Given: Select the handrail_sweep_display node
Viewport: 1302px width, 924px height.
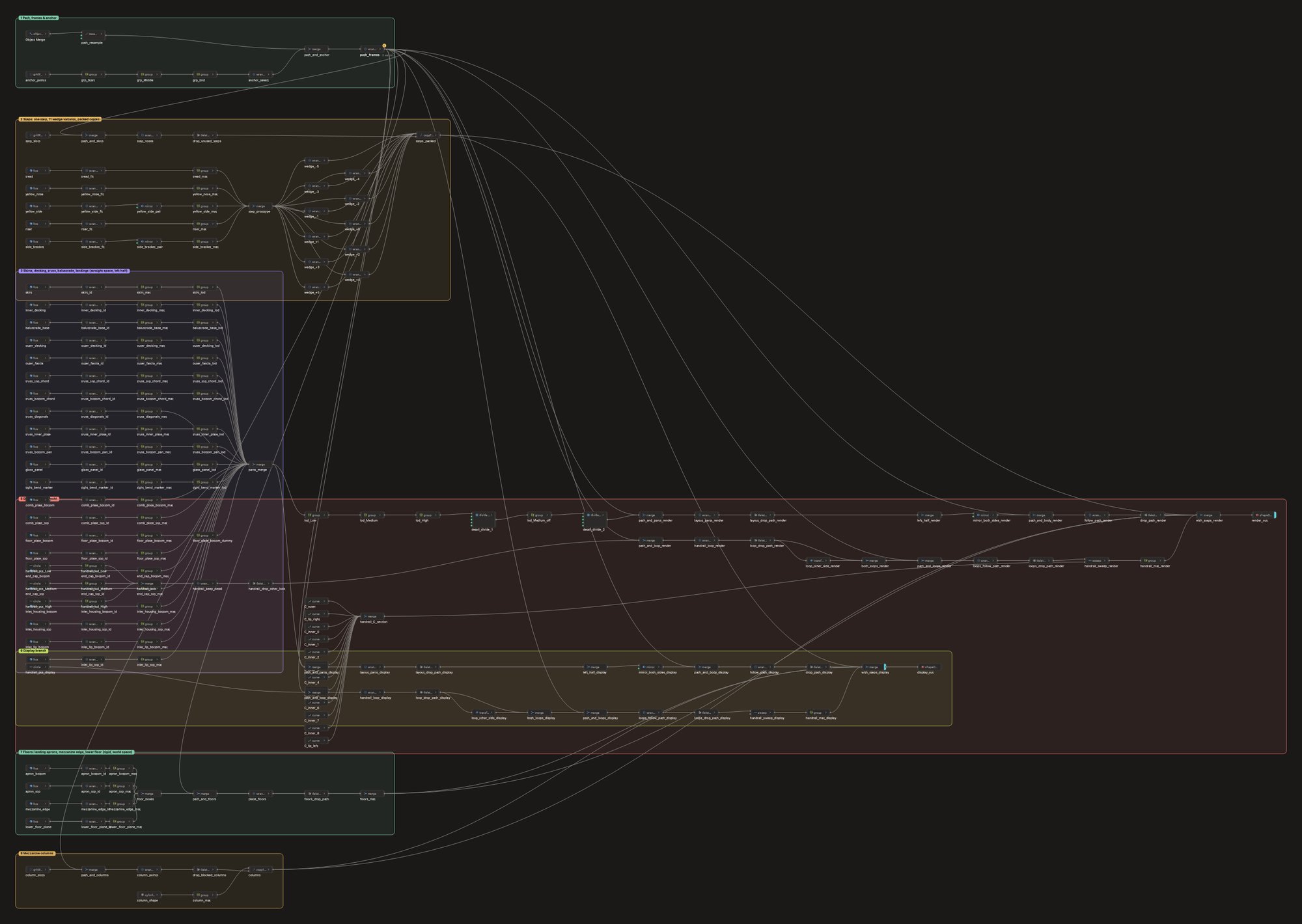Looking at the screenshot, I should (763, 713).
